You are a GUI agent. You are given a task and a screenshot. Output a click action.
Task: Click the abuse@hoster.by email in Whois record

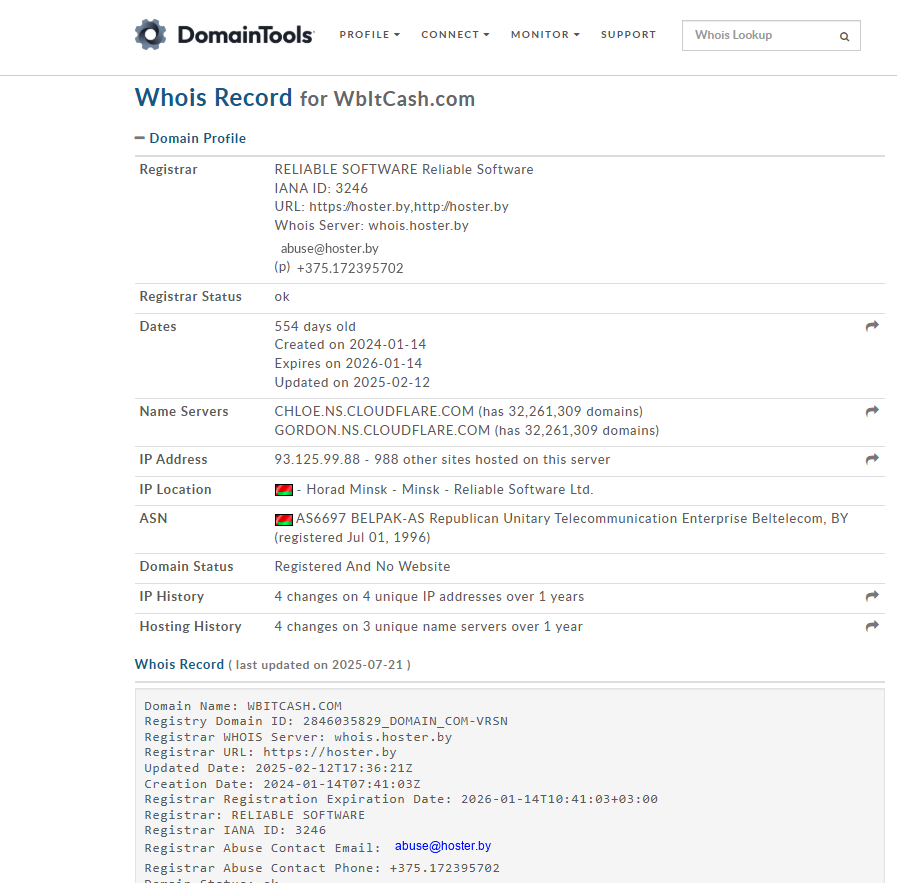443,846
